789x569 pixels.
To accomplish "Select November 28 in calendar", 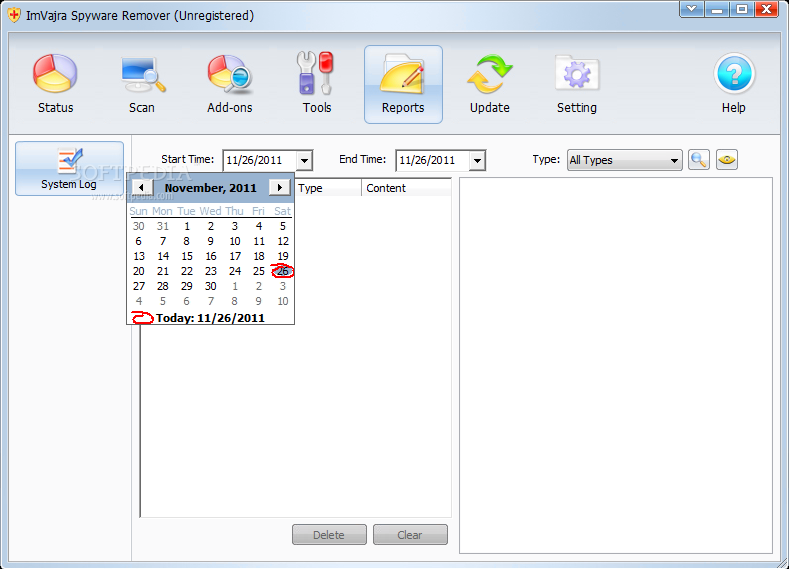I will (x=163, y=286).
